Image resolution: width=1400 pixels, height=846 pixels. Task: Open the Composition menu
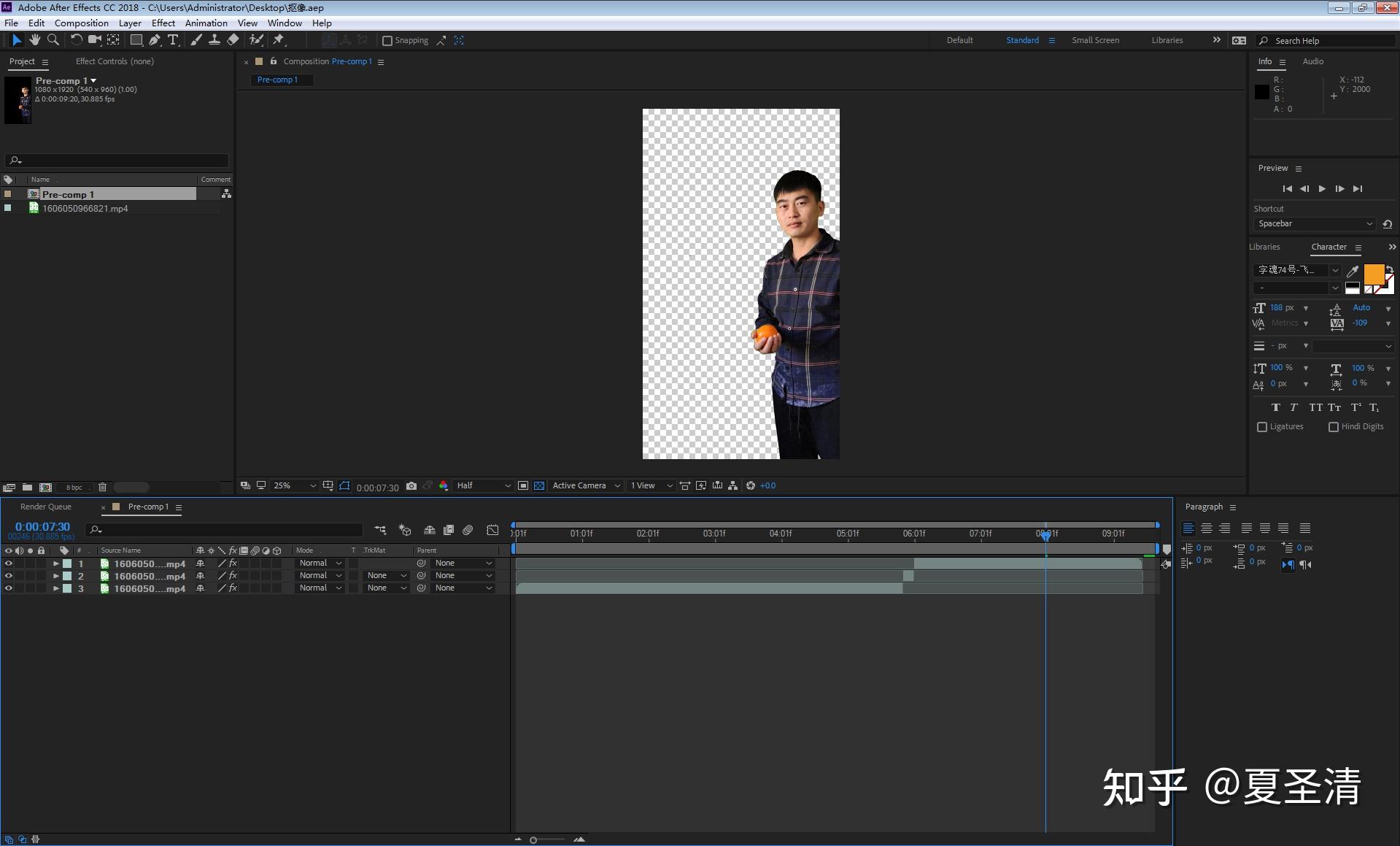(81, 23)
